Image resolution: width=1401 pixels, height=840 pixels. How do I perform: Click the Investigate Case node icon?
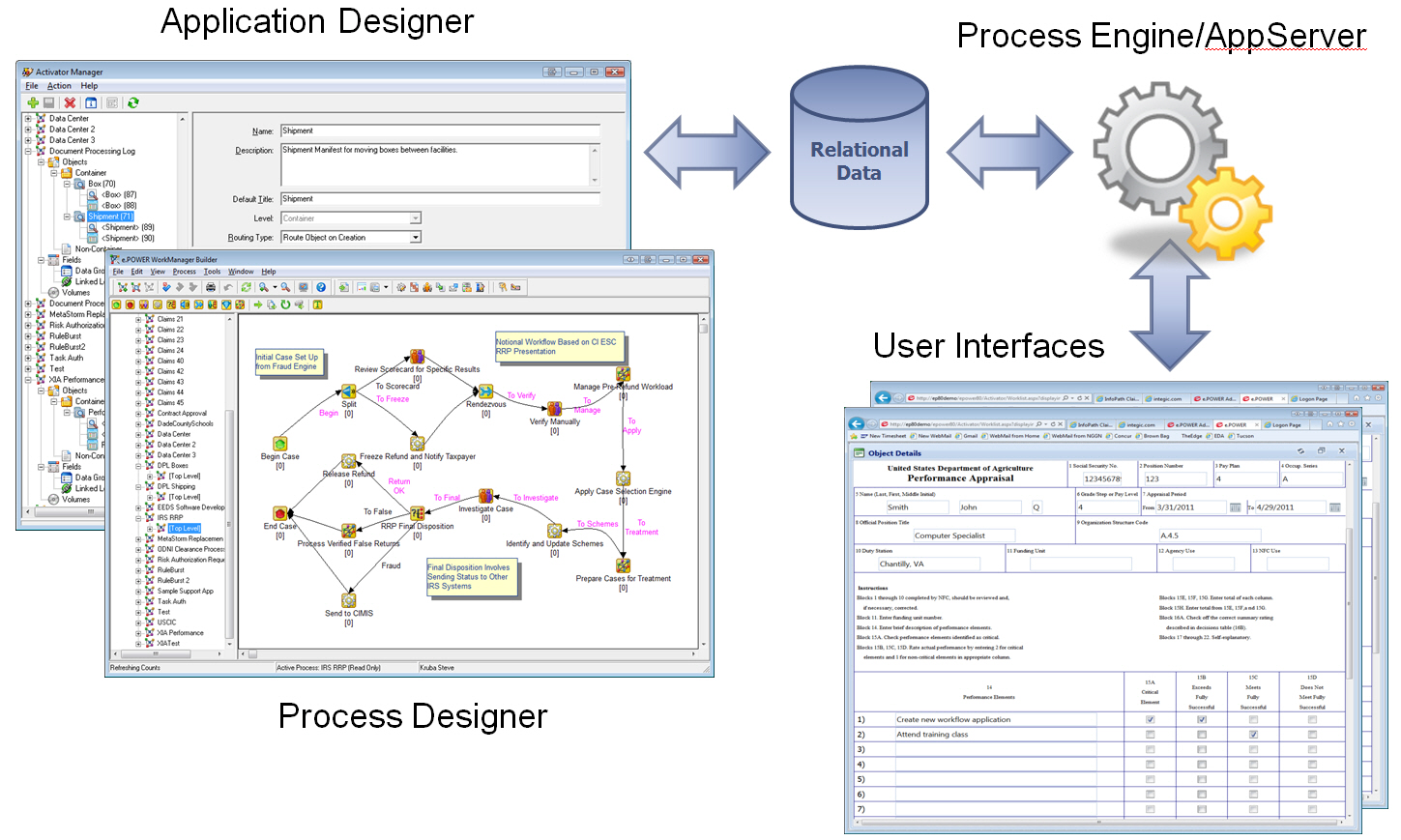[x=486, y=496]
